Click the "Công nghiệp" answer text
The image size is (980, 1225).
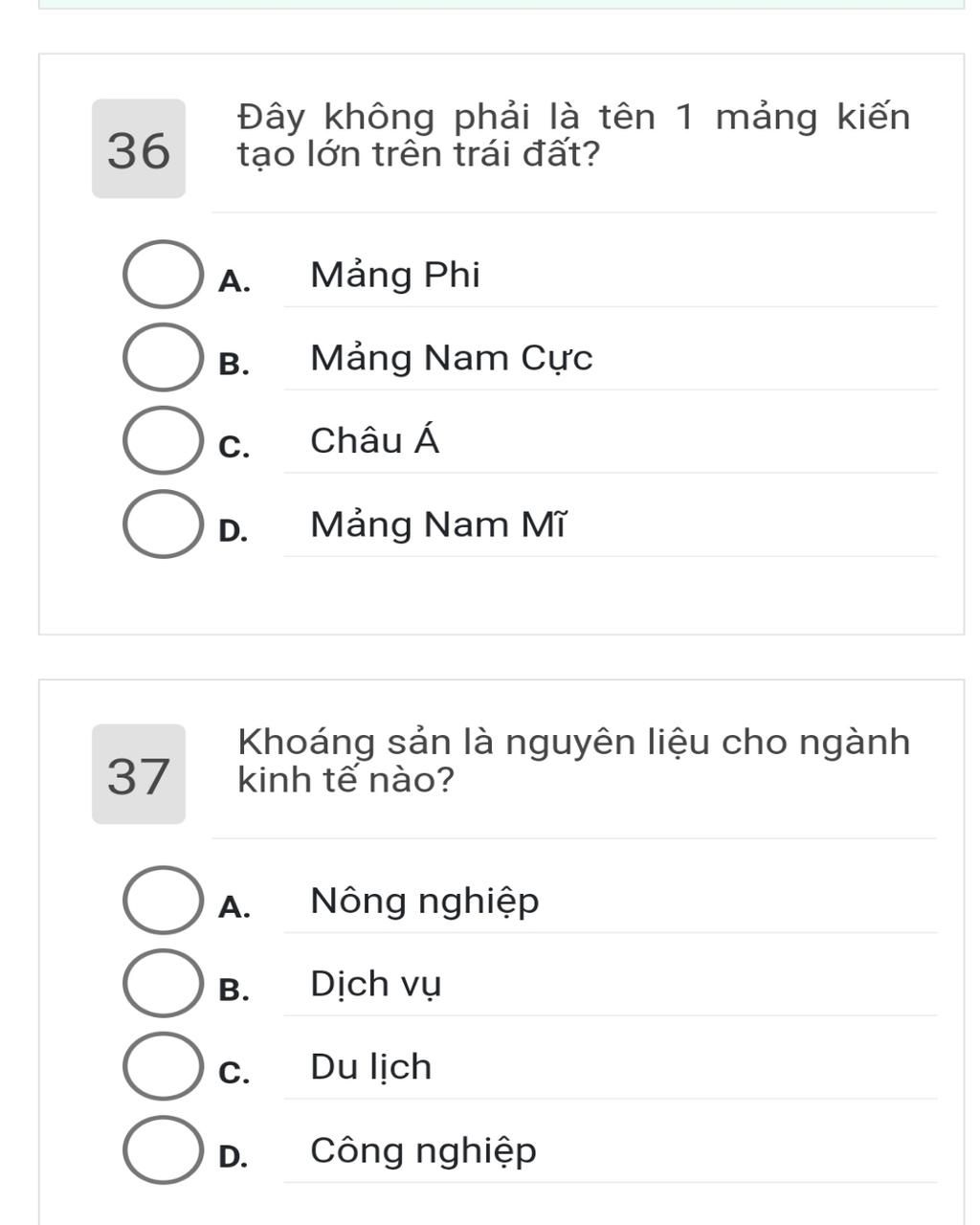(x=423, y=1151)
